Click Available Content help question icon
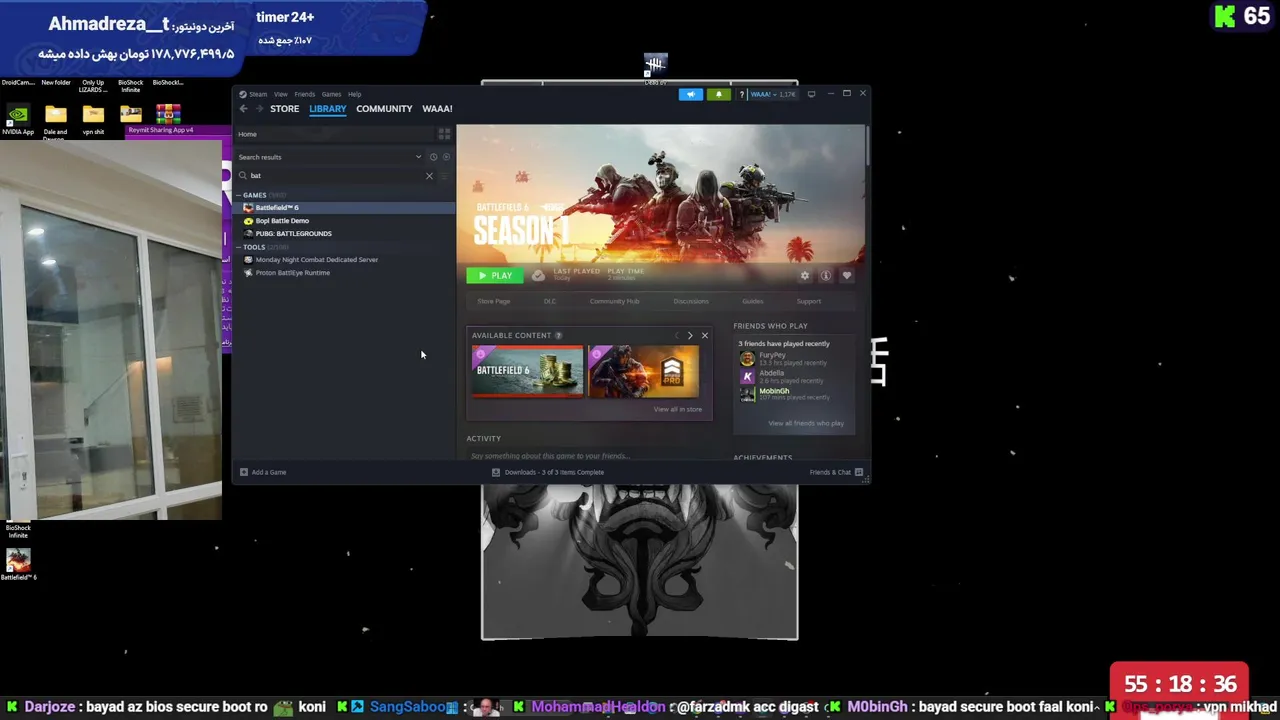Image resolution: width=1280 pixels, height=720 pixels. click(x=558, y=336)
